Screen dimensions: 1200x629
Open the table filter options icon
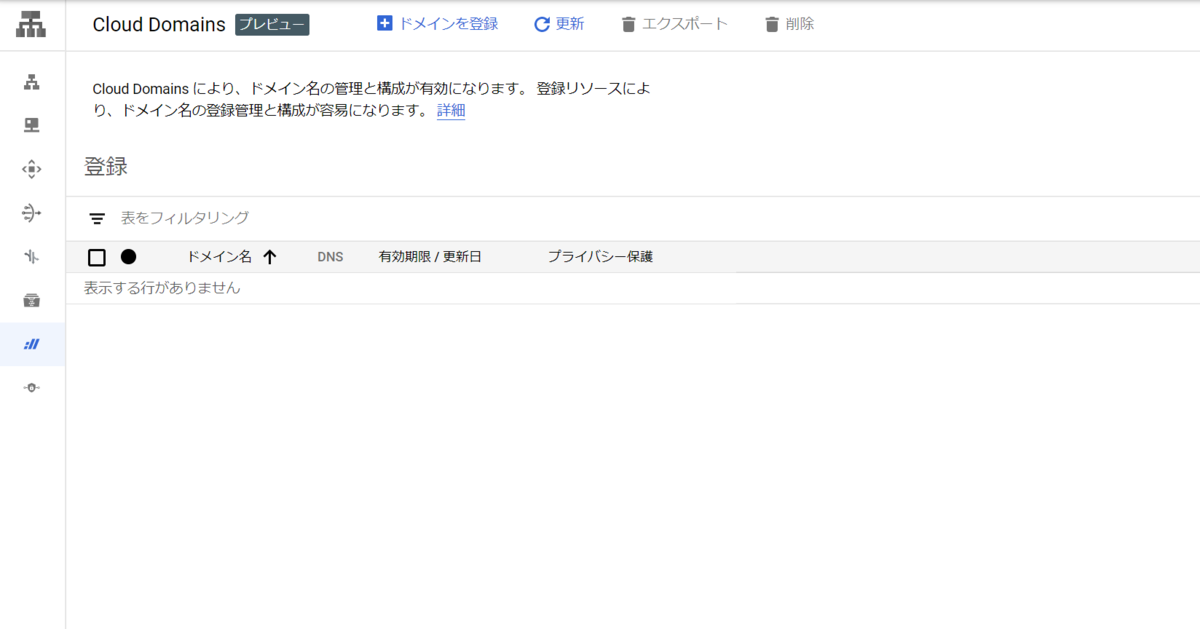click(x=97, y=217)
